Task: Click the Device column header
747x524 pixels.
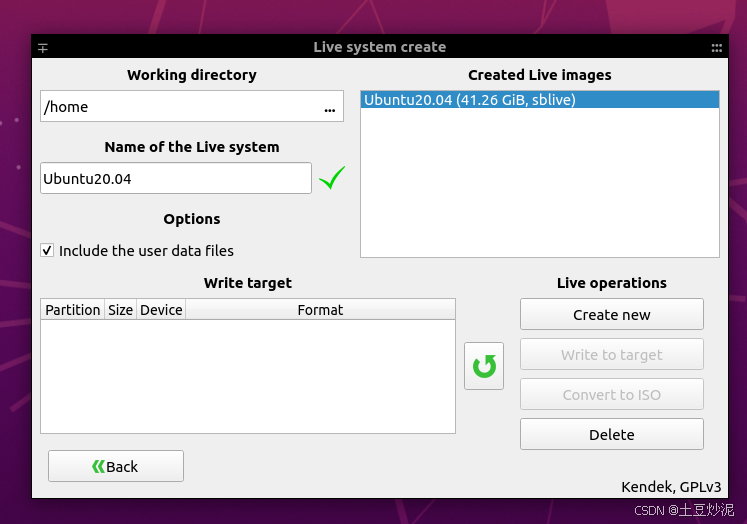Action: click(161, 310)
